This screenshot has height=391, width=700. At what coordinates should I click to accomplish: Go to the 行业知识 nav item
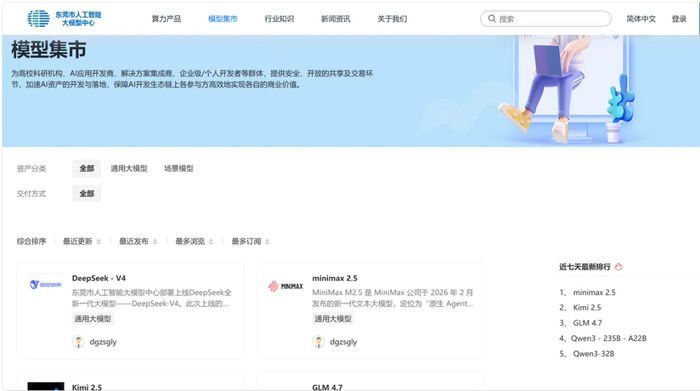click(279, 19)
